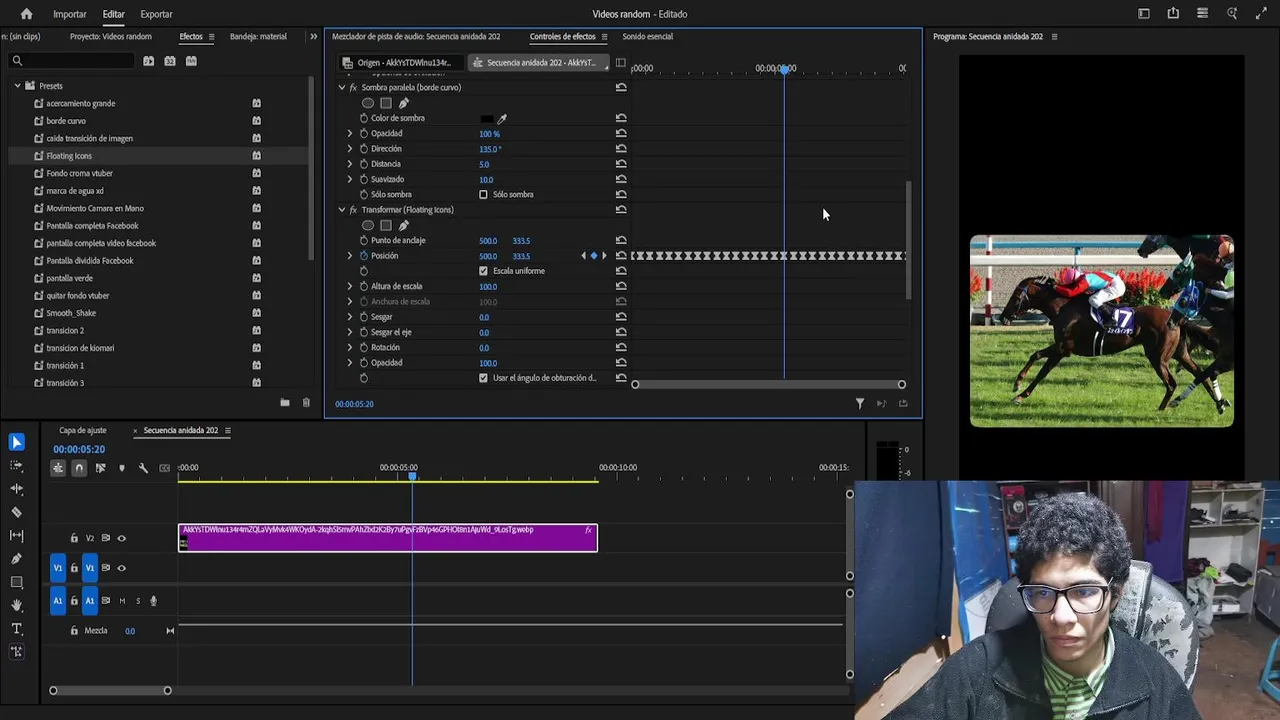
Task: Toggle insert sequences as nests button
Action: [x=58, y=468]
